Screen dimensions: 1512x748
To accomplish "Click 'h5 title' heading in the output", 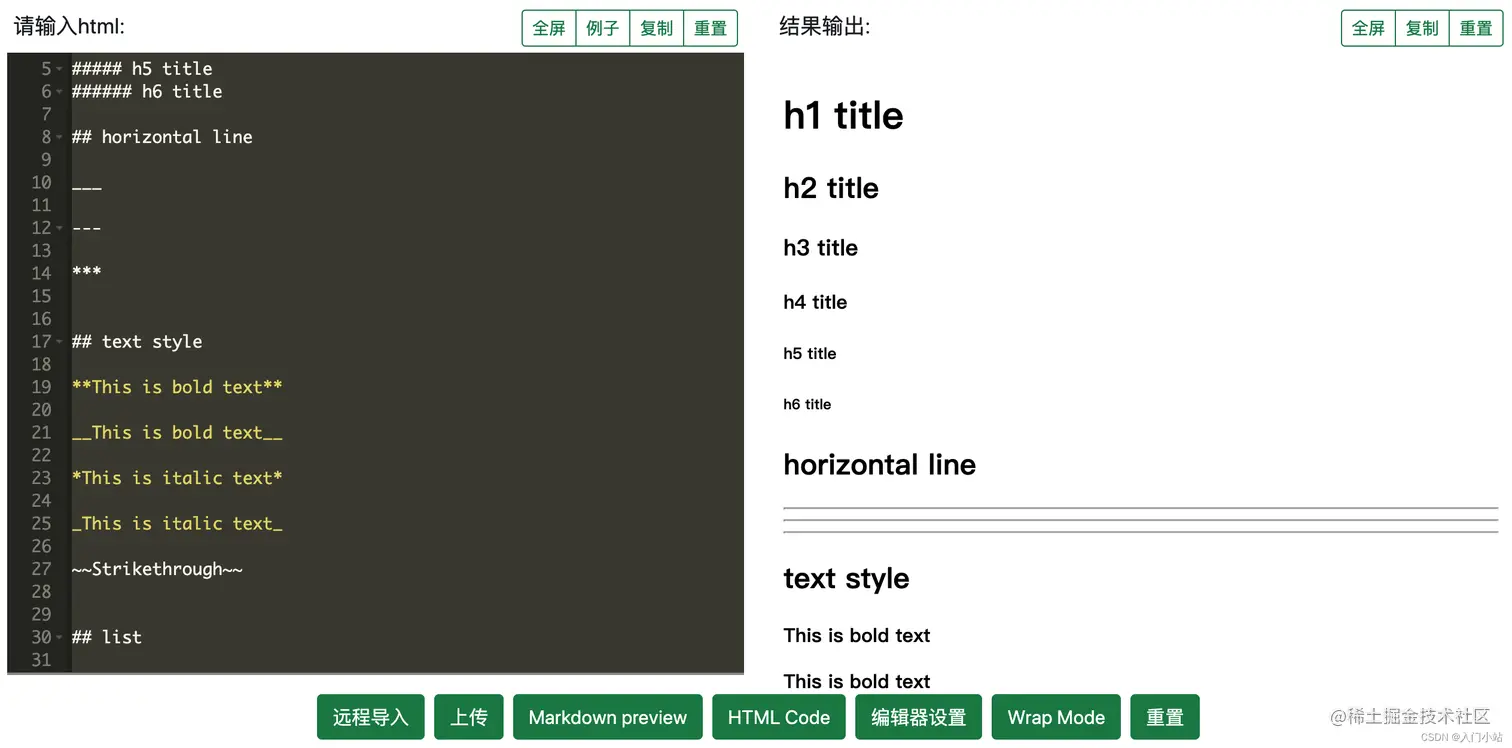I will (810, 353).
